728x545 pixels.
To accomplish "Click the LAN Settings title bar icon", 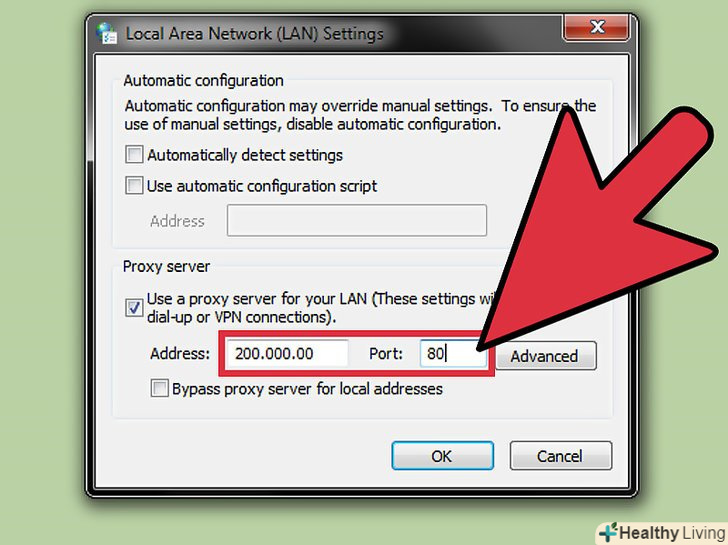I will [x=107, y=34].
